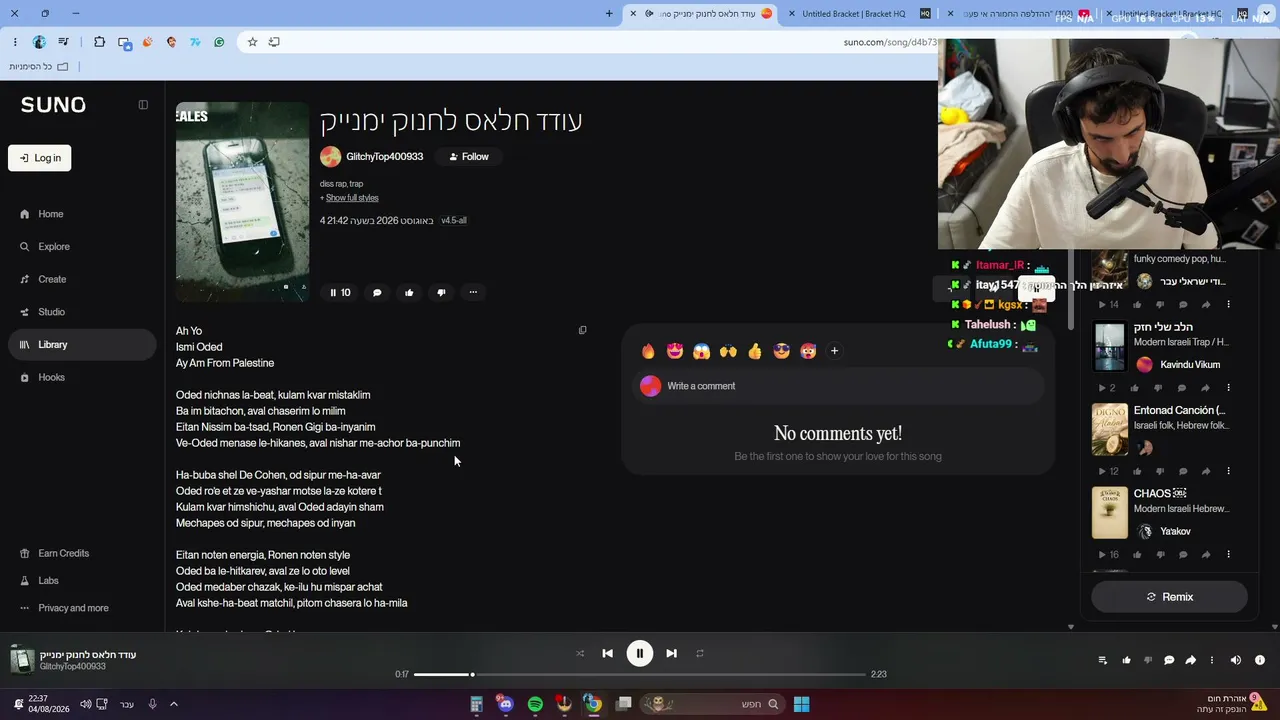Open Spotify from the taskbar
This screenshot has height=720, width=1280.
click(535, 704)
